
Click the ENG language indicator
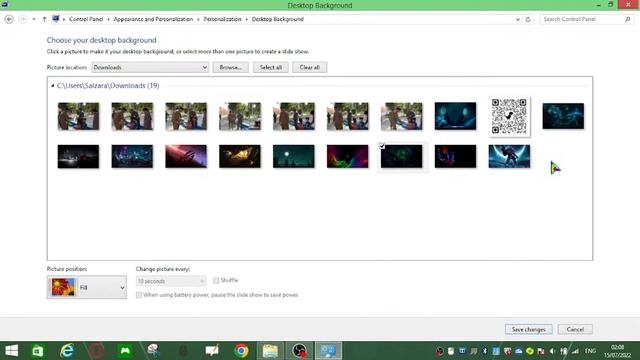(590, 351)
